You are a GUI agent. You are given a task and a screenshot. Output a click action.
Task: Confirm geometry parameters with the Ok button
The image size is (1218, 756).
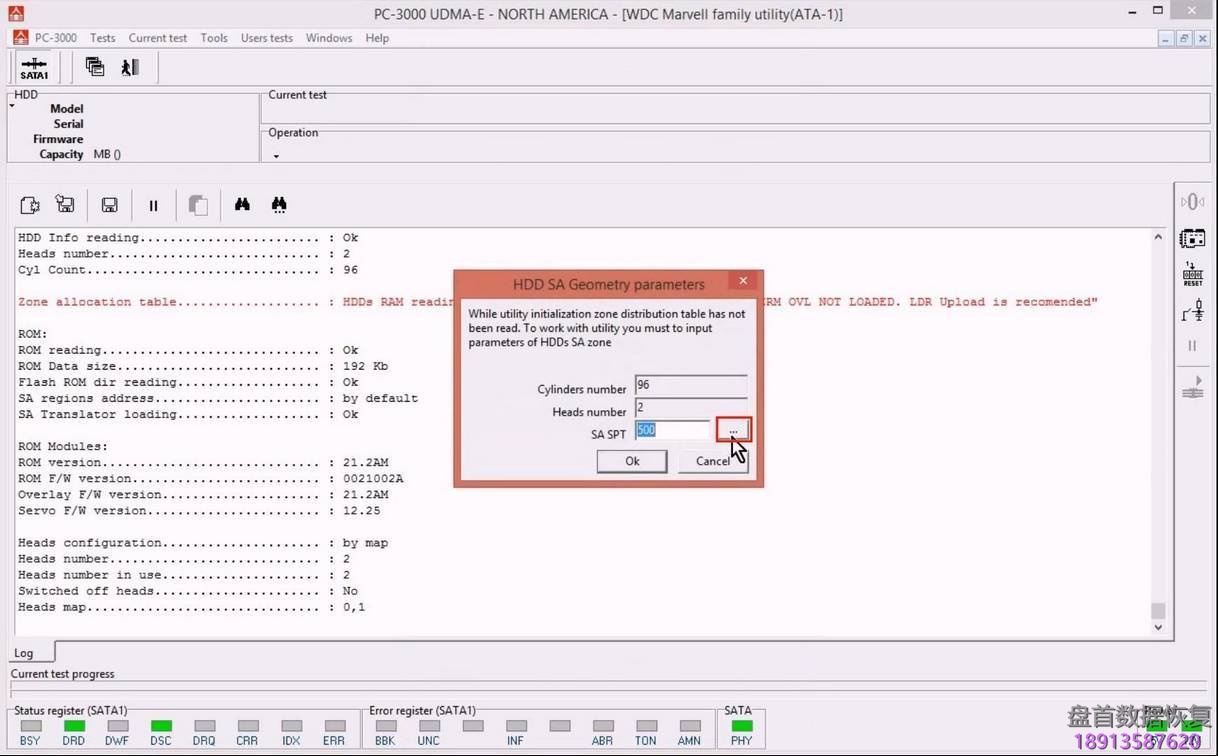tap(631, 461)
